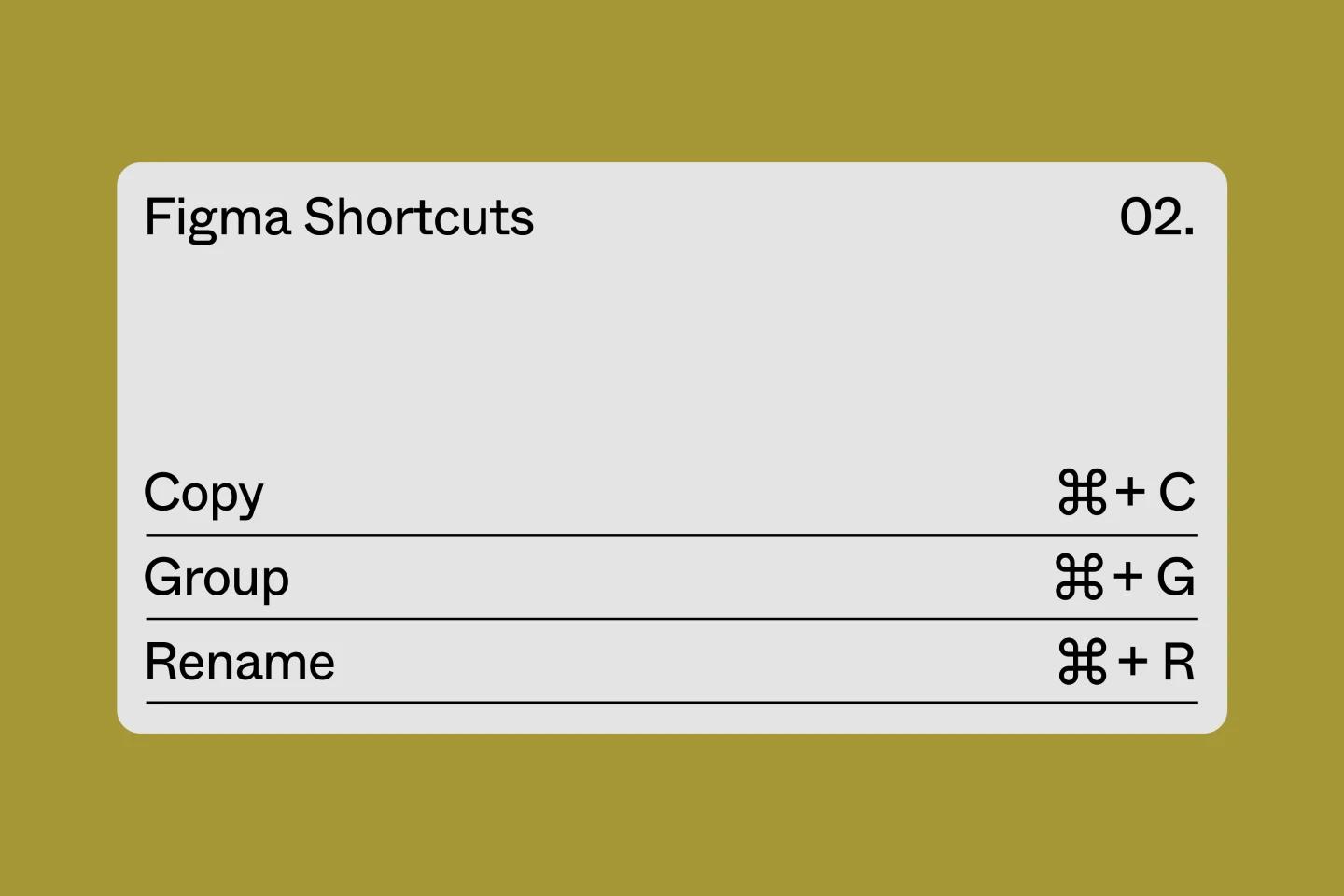Click the 02. card number
Viewport: 1344px width, 896px height.
coord(1157,217)
